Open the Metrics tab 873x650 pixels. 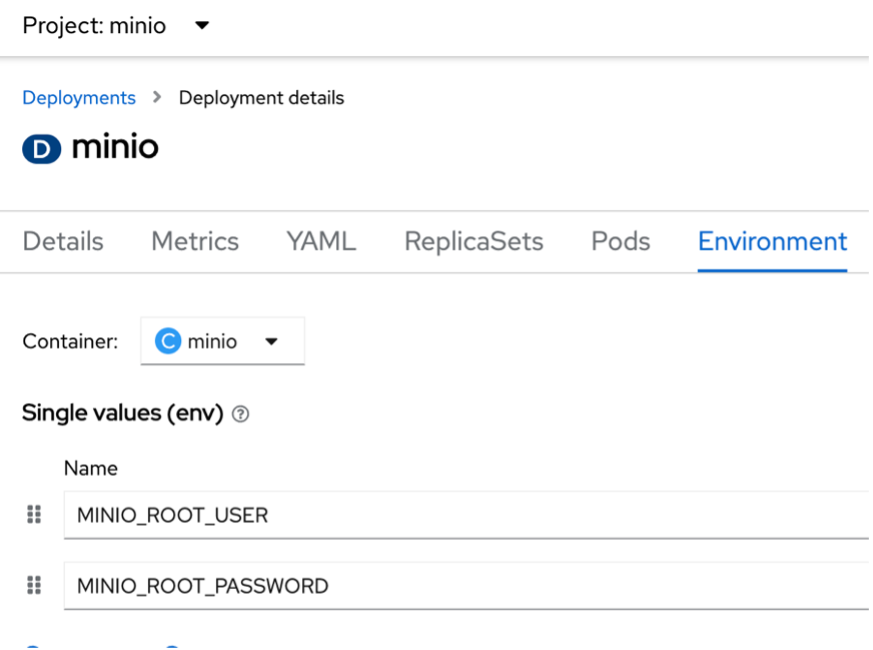pyautogui.click(x=194, y=241)
